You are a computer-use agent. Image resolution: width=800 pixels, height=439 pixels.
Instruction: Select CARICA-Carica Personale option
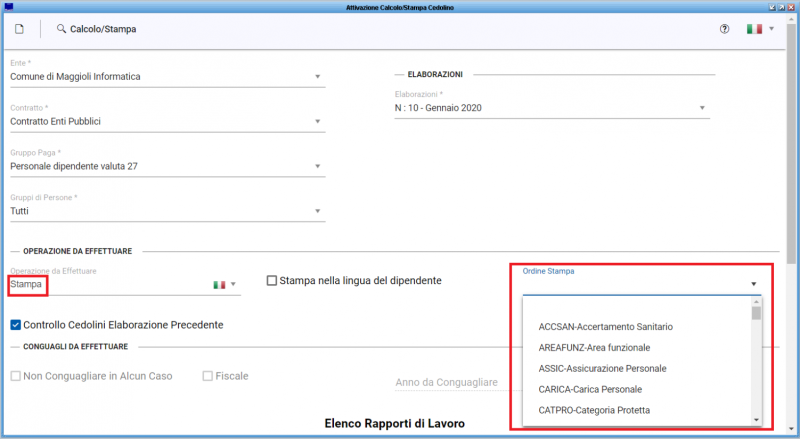pos(590,389)
